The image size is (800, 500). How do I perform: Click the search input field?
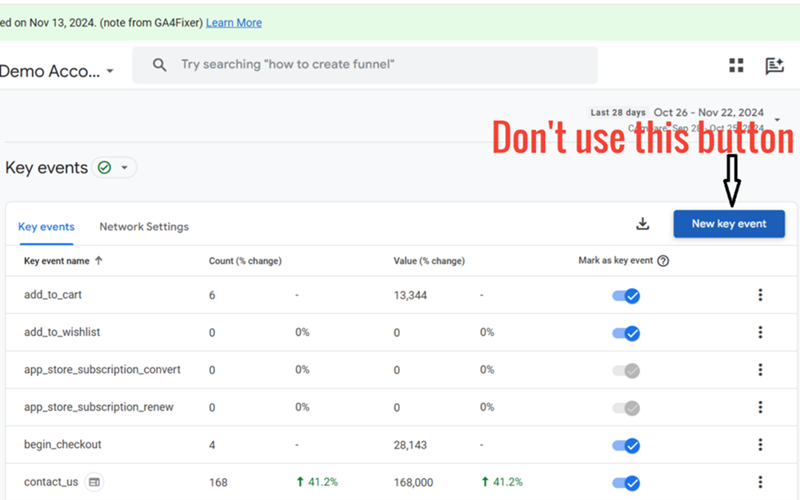click(365, 65)
